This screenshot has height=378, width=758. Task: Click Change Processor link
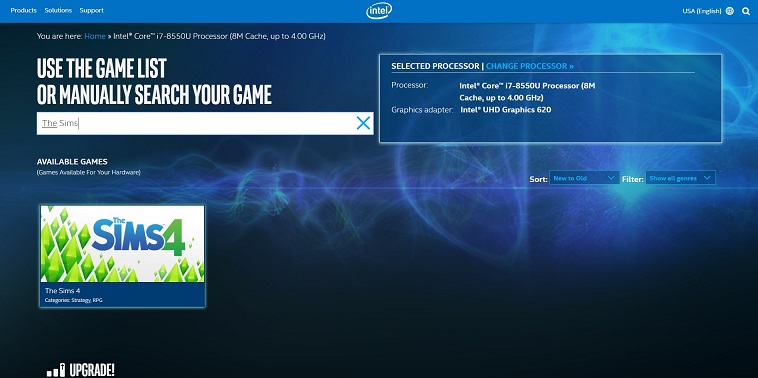(530, 66)
